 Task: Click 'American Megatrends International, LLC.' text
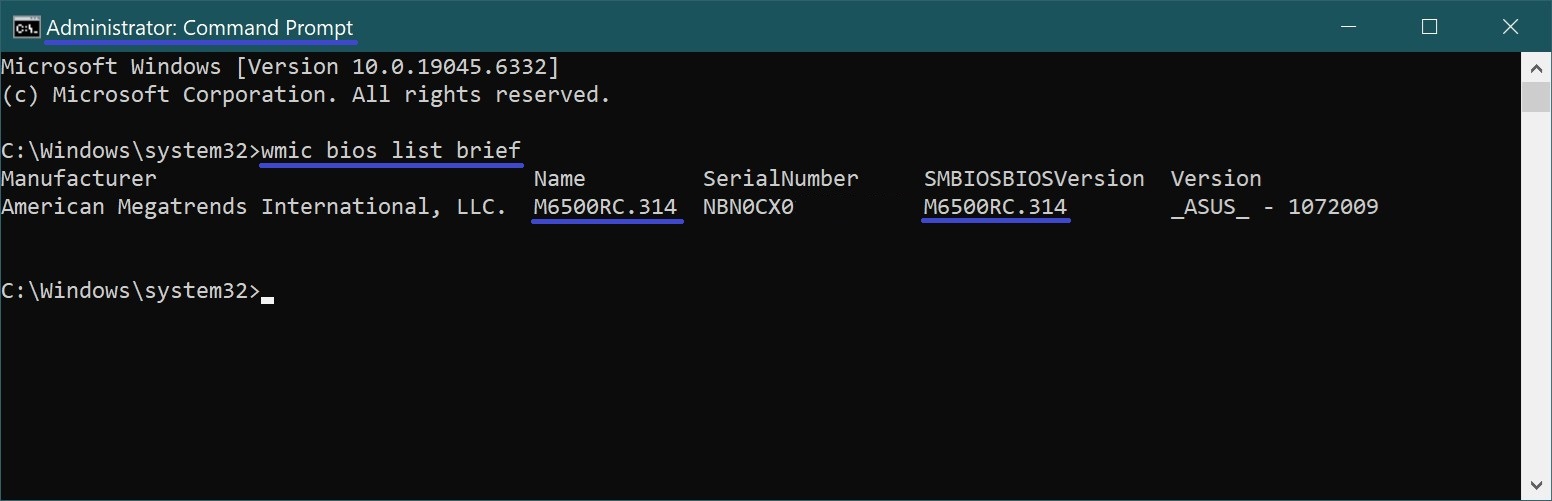[254, 207]
